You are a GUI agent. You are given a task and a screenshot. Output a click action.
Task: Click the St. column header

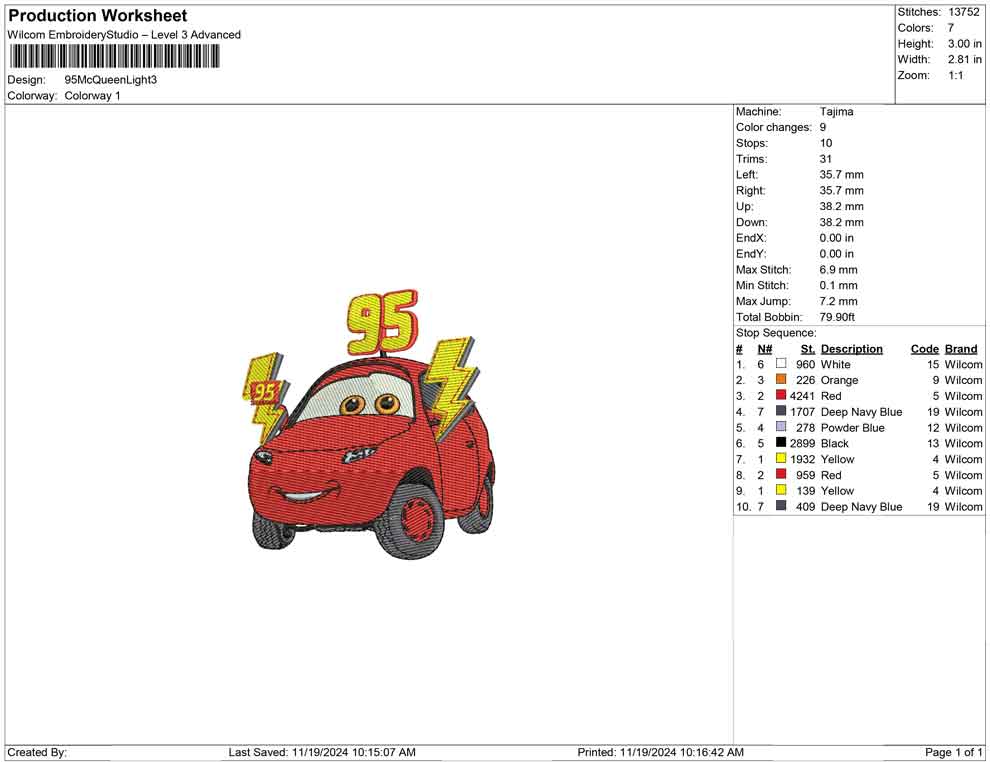808,348
